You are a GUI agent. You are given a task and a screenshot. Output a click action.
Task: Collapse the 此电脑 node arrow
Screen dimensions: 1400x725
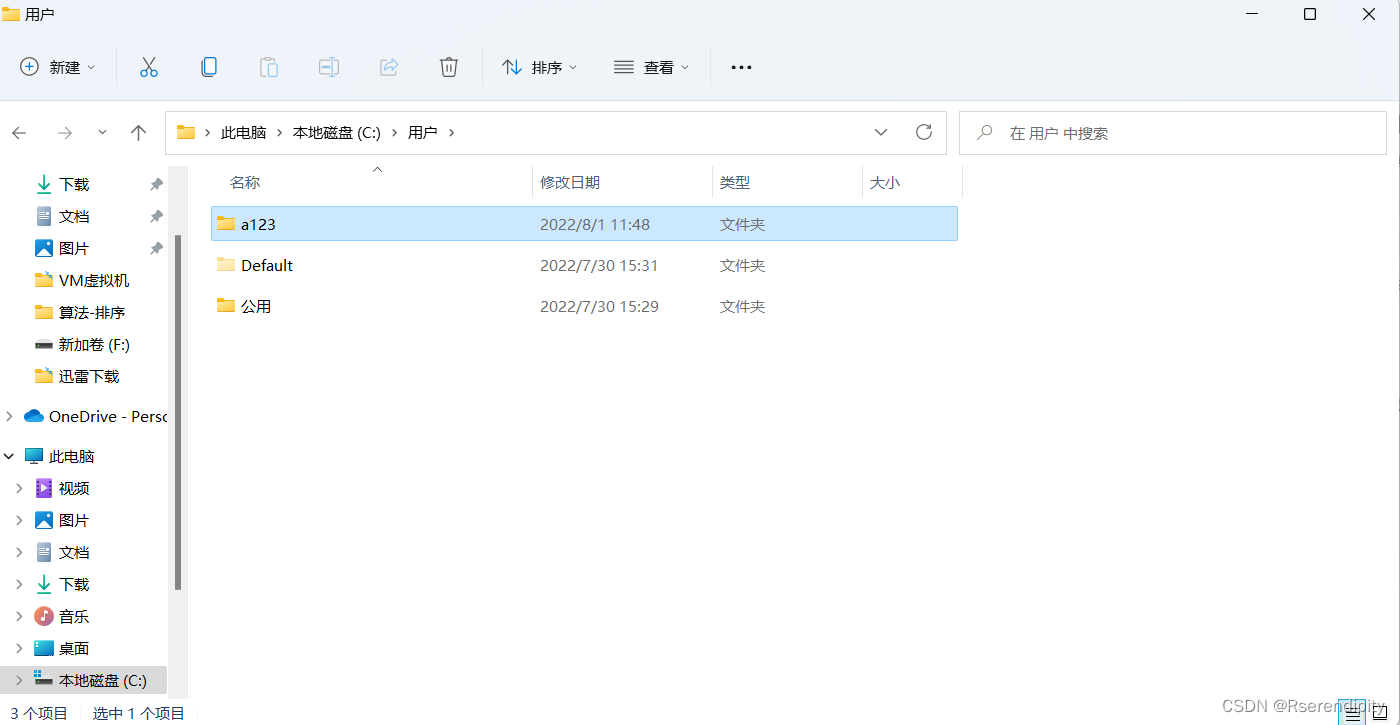9,456
